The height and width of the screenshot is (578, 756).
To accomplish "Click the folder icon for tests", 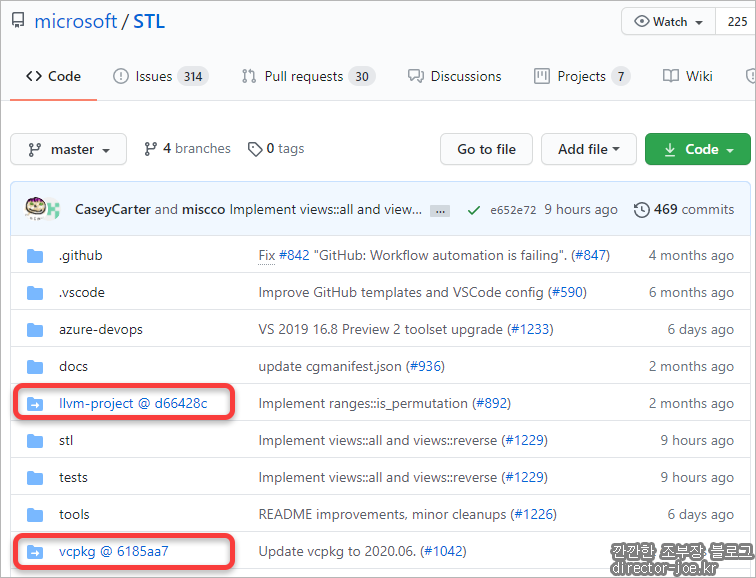I will tap(35, 478).
